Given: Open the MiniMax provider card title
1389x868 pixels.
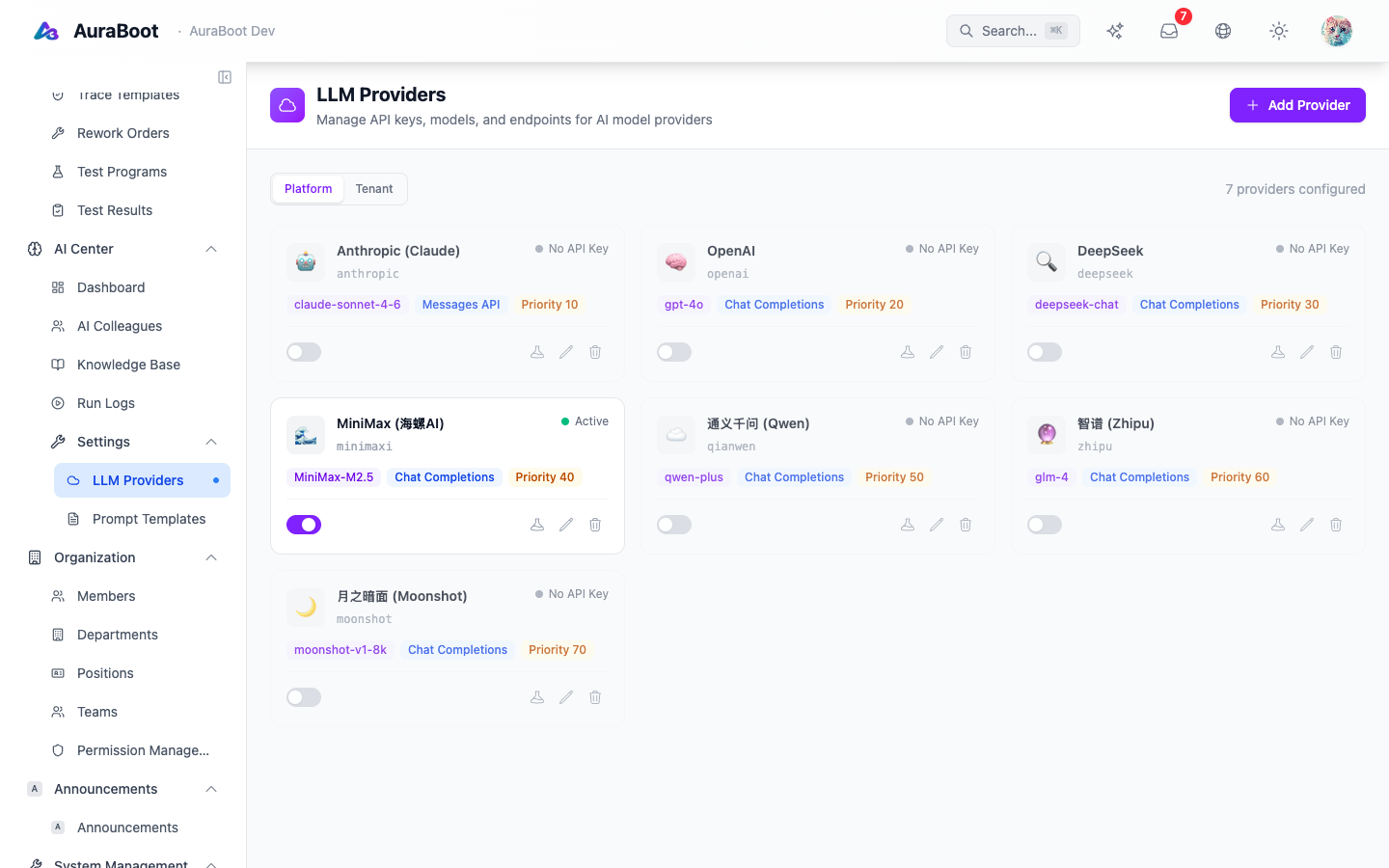Looking at the screenshot, I should coord(390,423).
